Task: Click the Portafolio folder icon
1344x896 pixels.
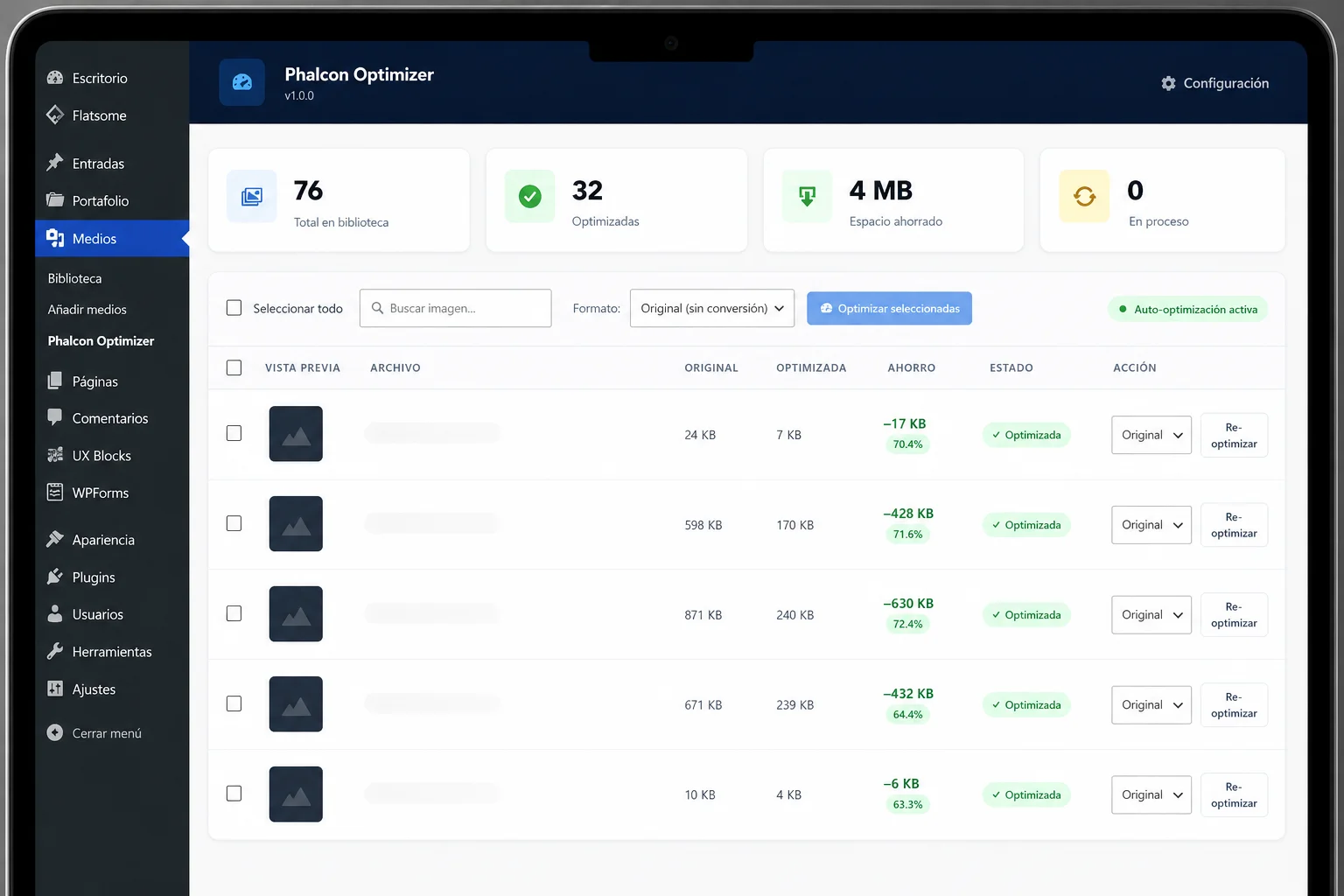Action: click(x=55, y=200)
